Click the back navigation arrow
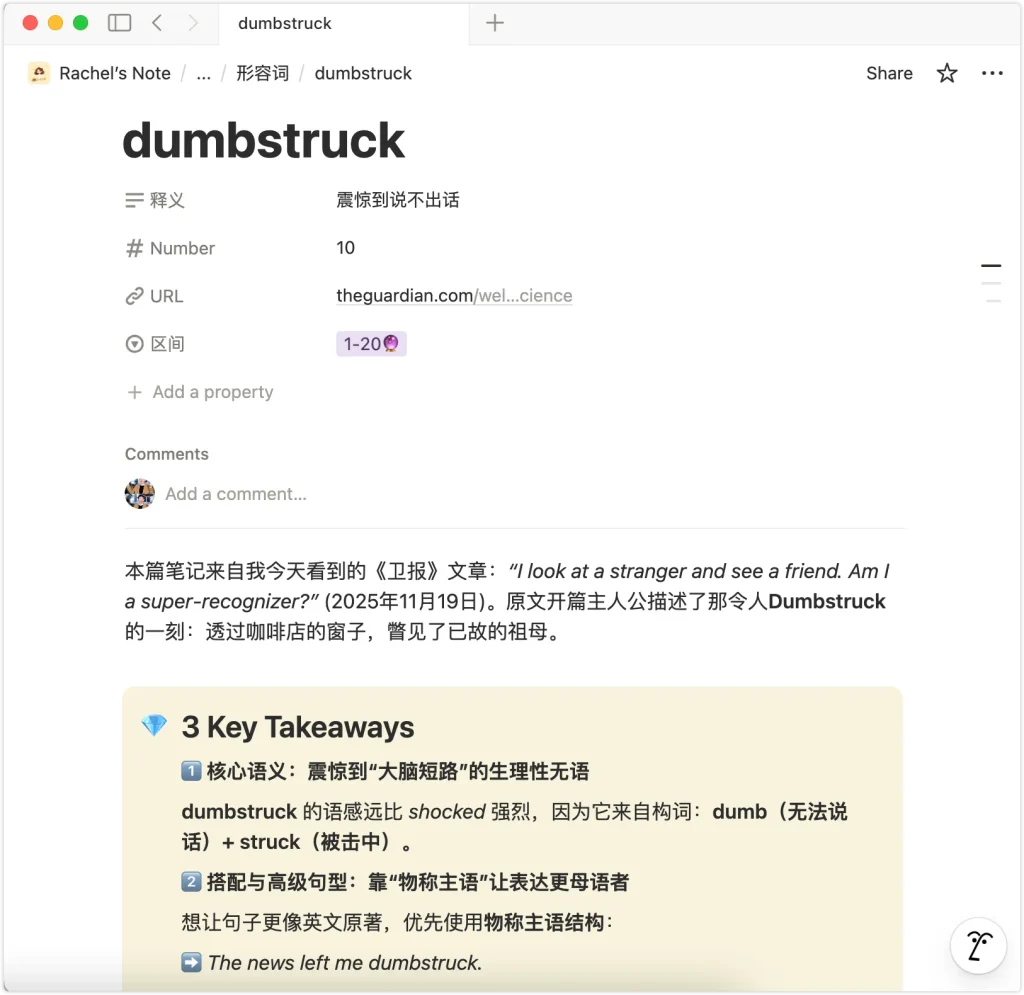 coord(156,23)
